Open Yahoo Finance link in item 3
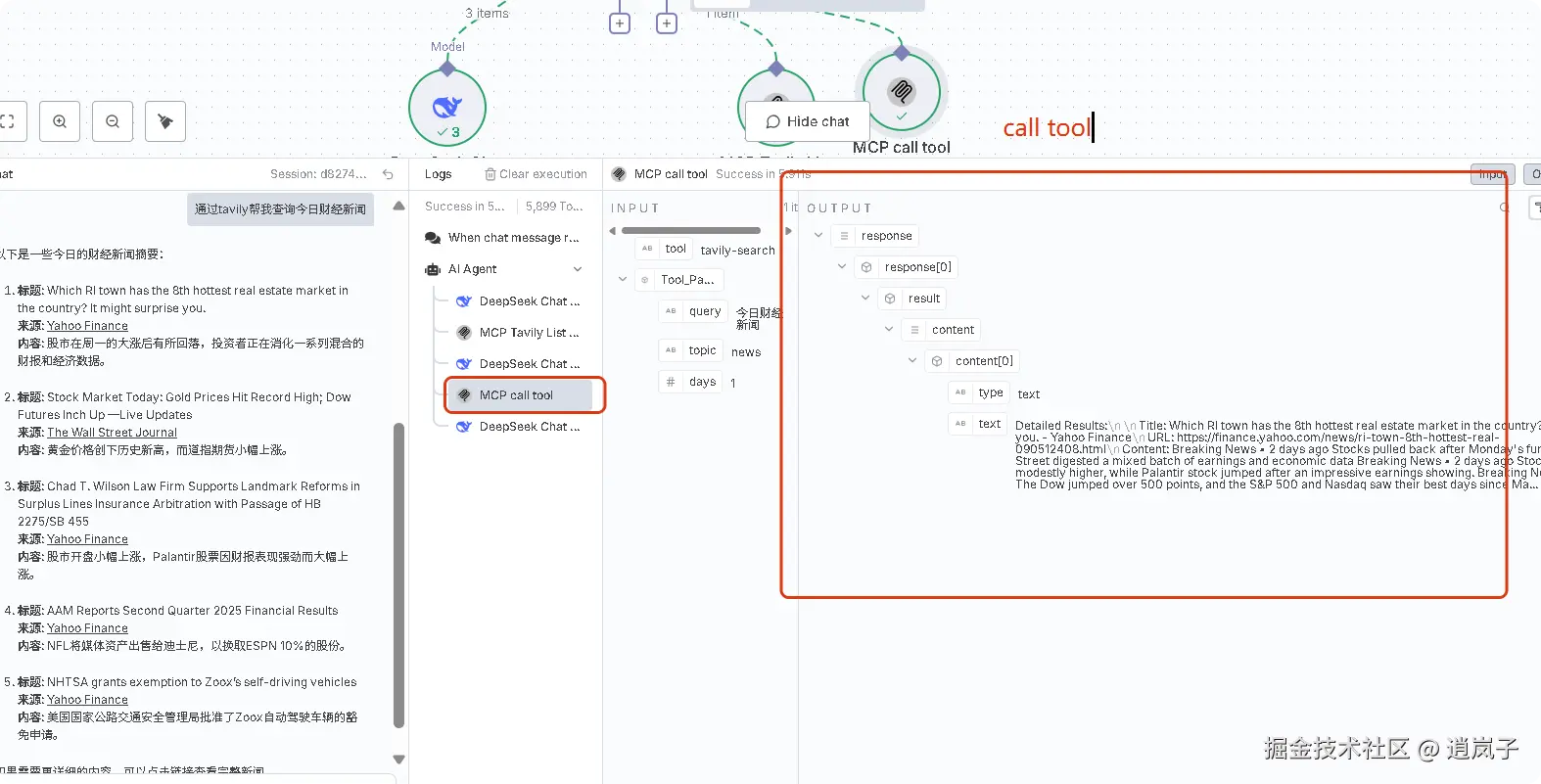 click(x=87, y=539)
